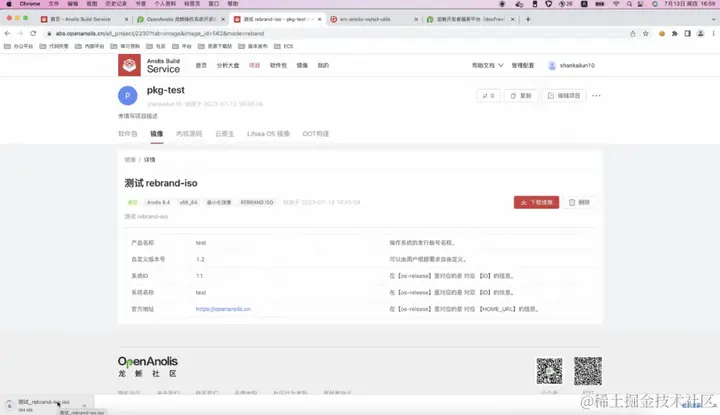
Task: Close the src-anolis-os/scl-utils tab
Action: 416,19
